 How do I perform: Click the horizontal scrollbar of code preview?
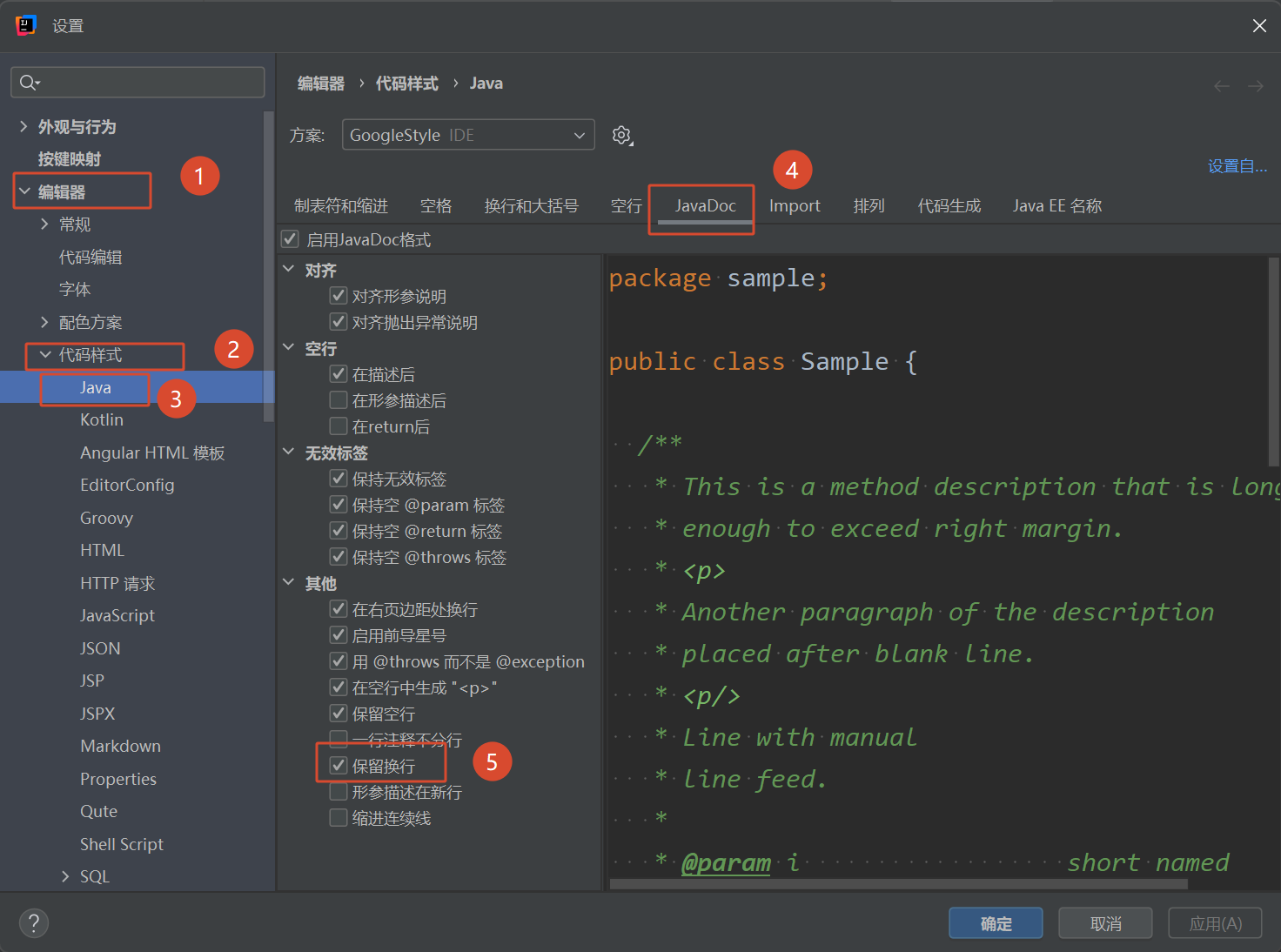click(898, 884)
